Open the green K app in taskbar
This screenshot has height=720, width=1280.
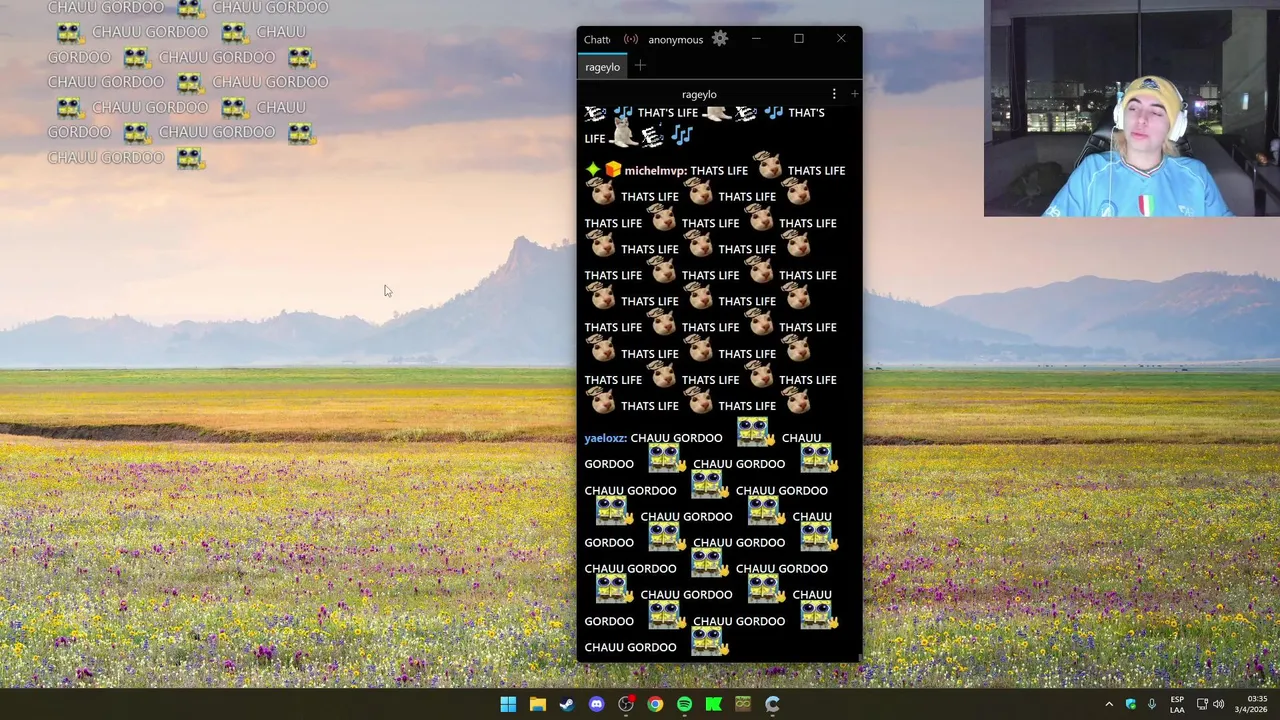[x=714, y=704]
